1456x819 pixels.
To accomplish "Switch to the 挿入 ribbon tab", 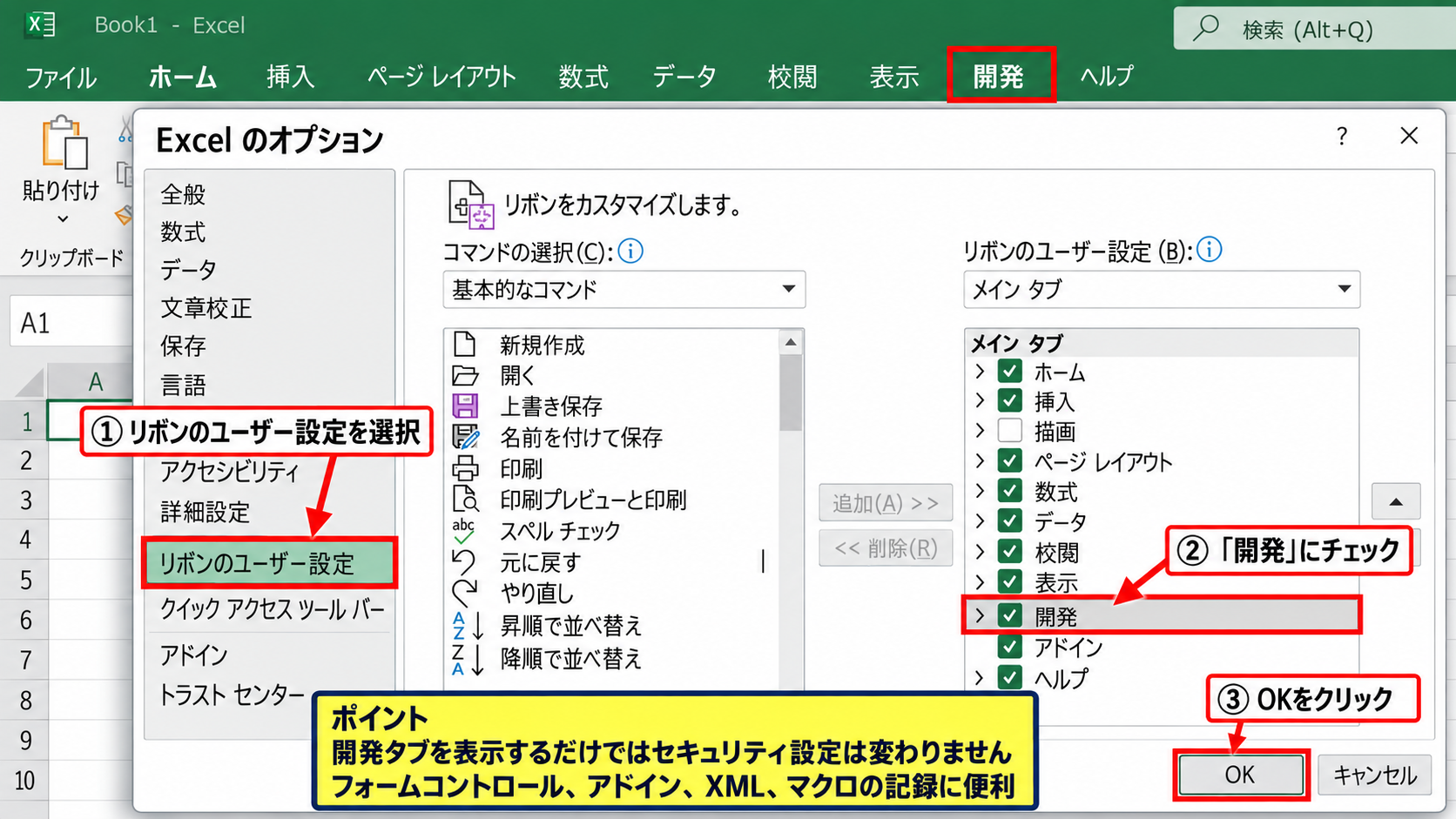I will point(290,77).
